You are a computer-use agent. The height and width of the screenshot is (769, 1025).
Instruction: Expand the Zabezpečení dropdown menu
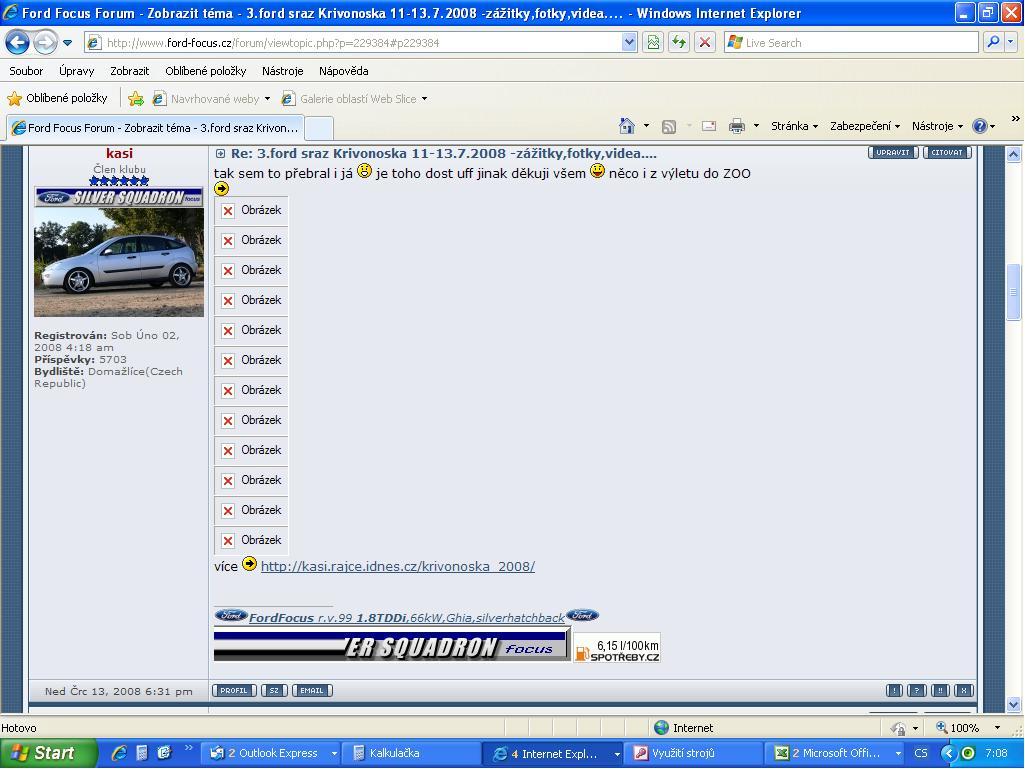[x=864, y=126]
